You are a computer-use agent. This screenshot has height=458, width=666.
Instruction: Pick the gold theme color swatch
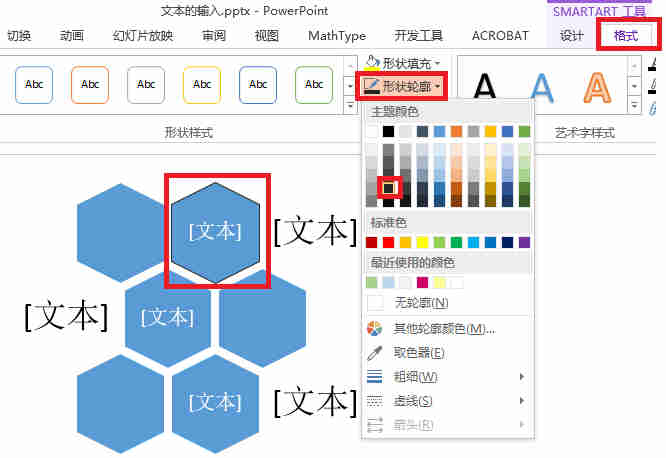click(491, 132)
